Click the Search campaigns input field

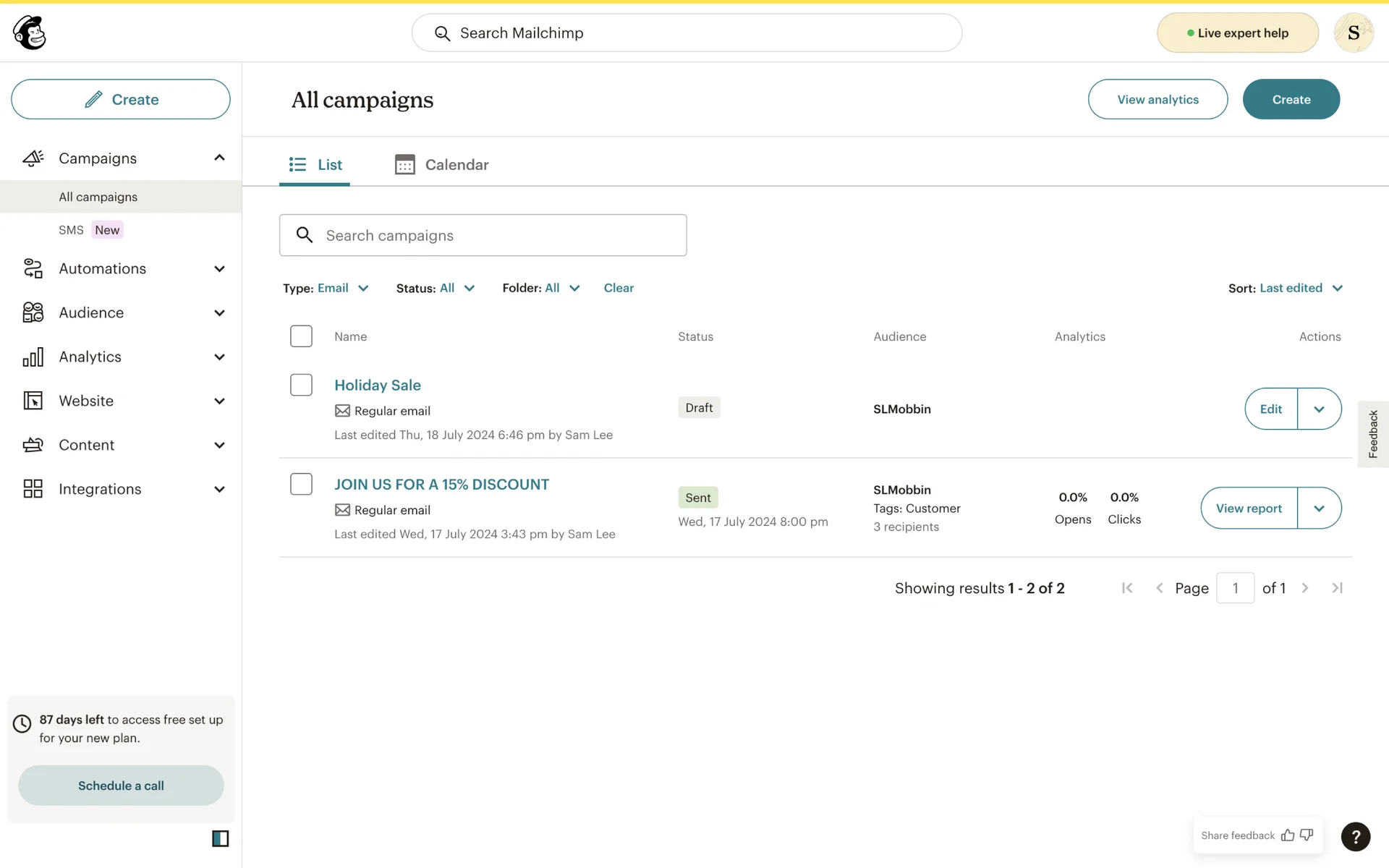point(483,235)
